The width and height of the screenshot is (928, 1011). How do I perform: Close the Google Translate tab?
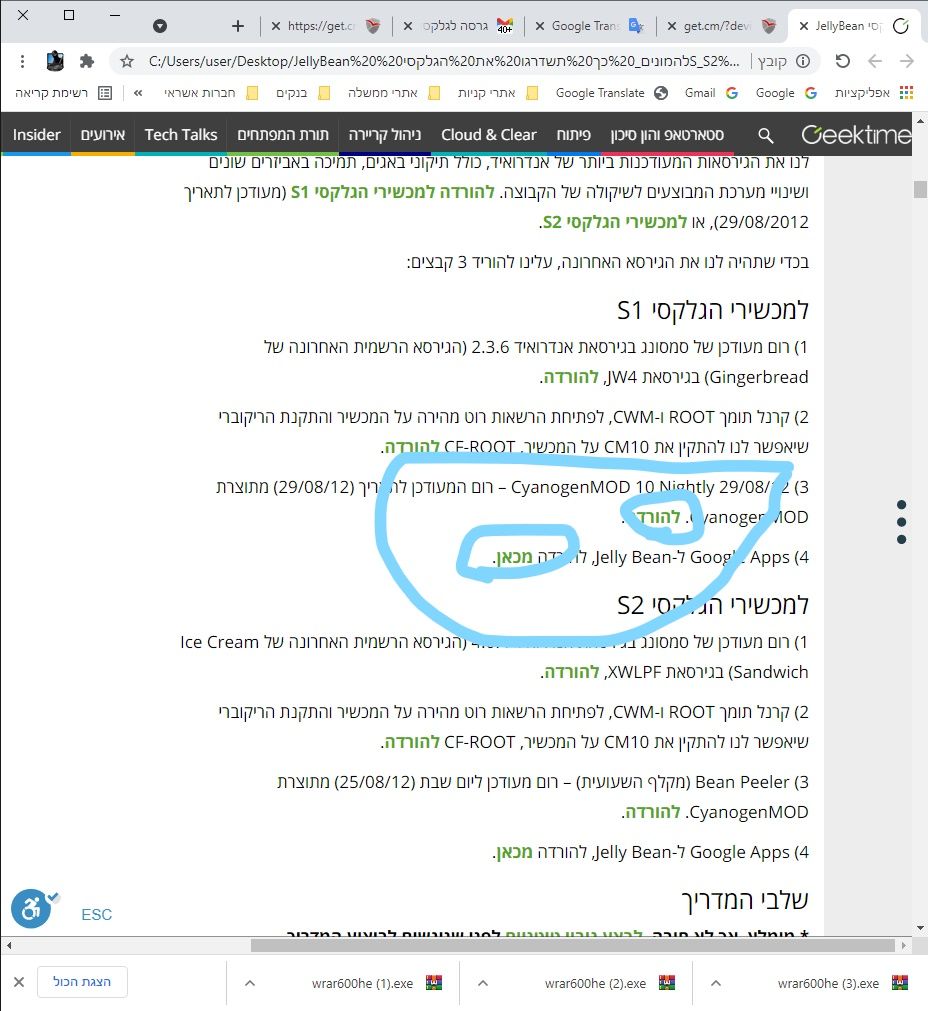(x=540, y=26)
